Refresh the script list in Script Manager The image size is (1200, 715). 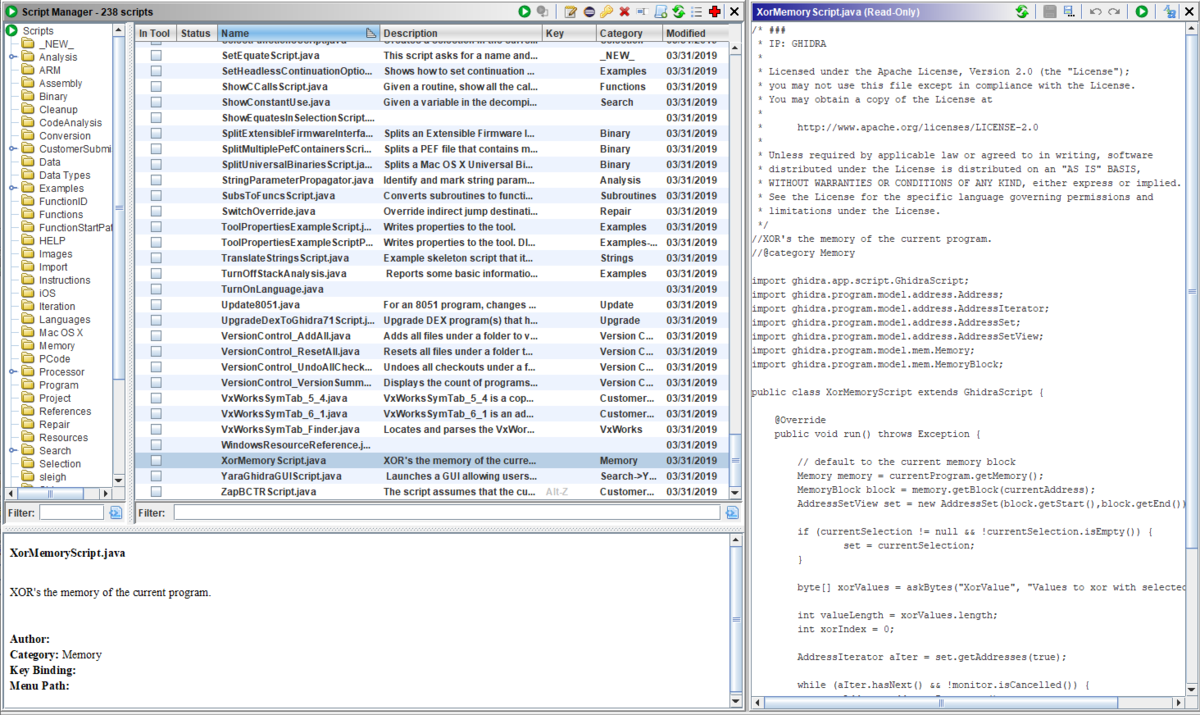(678, 12)
